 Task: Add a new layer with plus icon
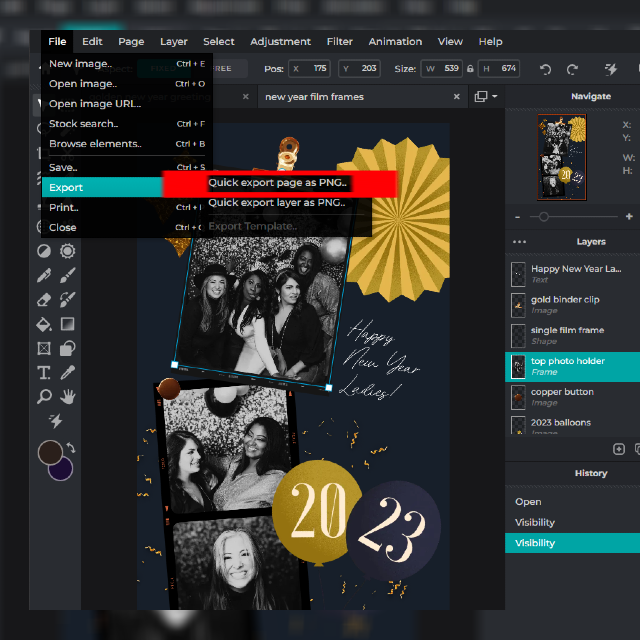tap(619, 449)
